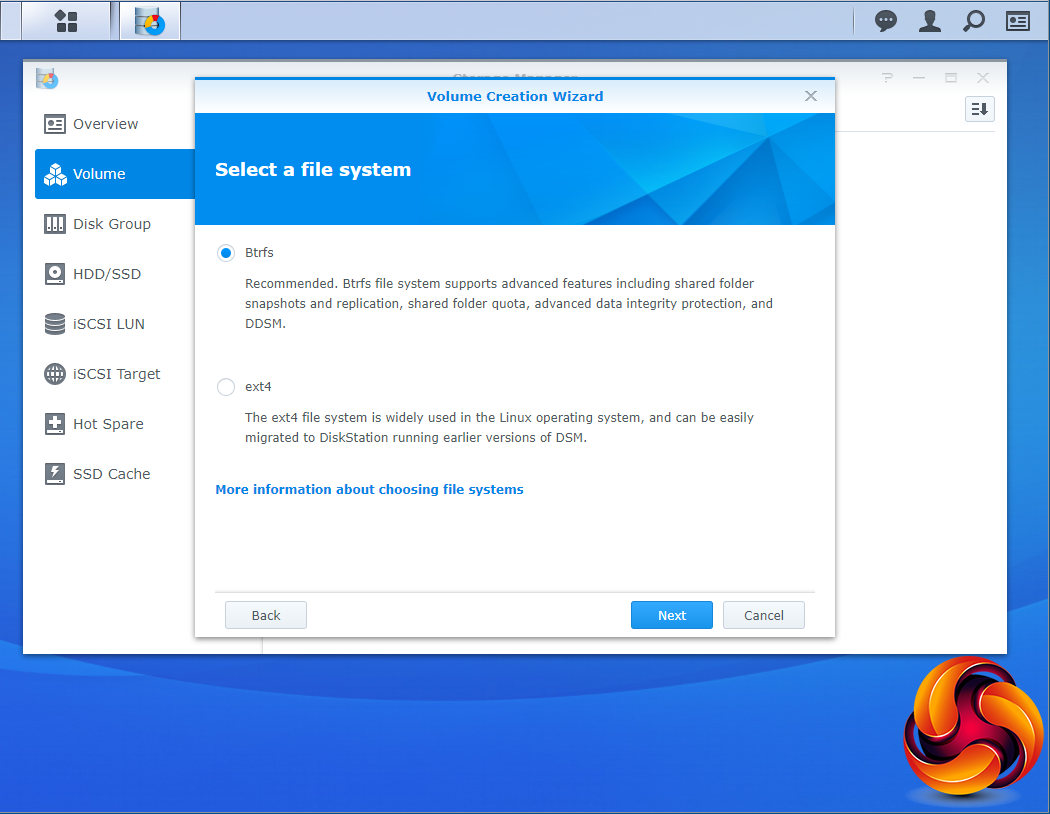Viewport: 1050px width, 814px height.
Task: Open the user options person icon
Action: click(929, 21)
